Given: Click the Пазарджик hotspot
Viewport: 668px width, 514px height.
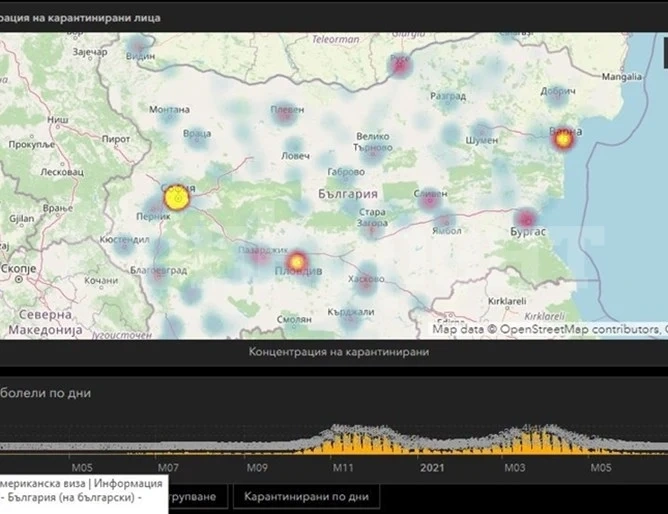Looking at the screenshot, I should coord(261,256).
